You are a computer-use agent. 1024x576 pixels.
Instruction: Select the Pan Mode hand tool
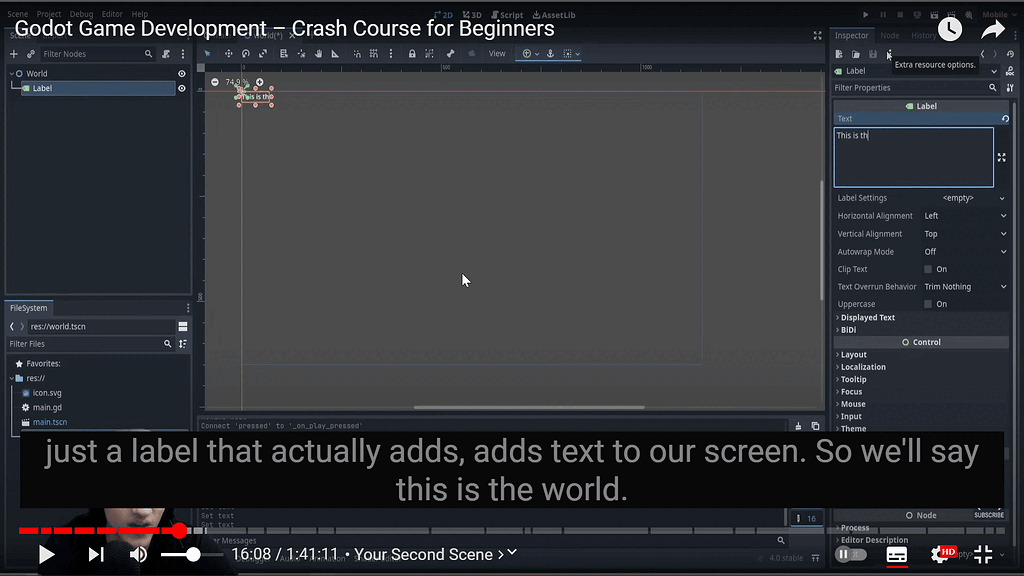(x=319, y=54)
